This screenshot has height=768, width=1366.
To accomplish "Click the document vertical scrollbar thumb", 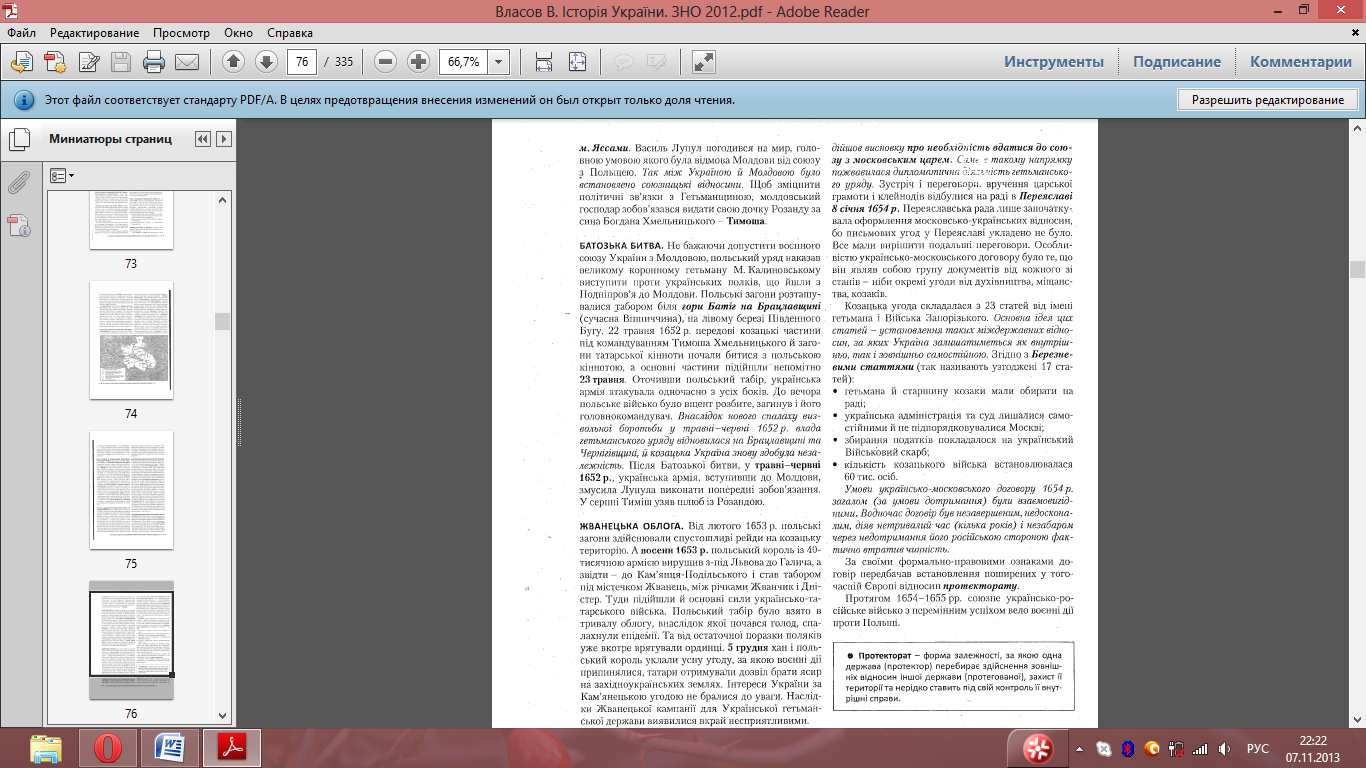I will (1357, 269).
